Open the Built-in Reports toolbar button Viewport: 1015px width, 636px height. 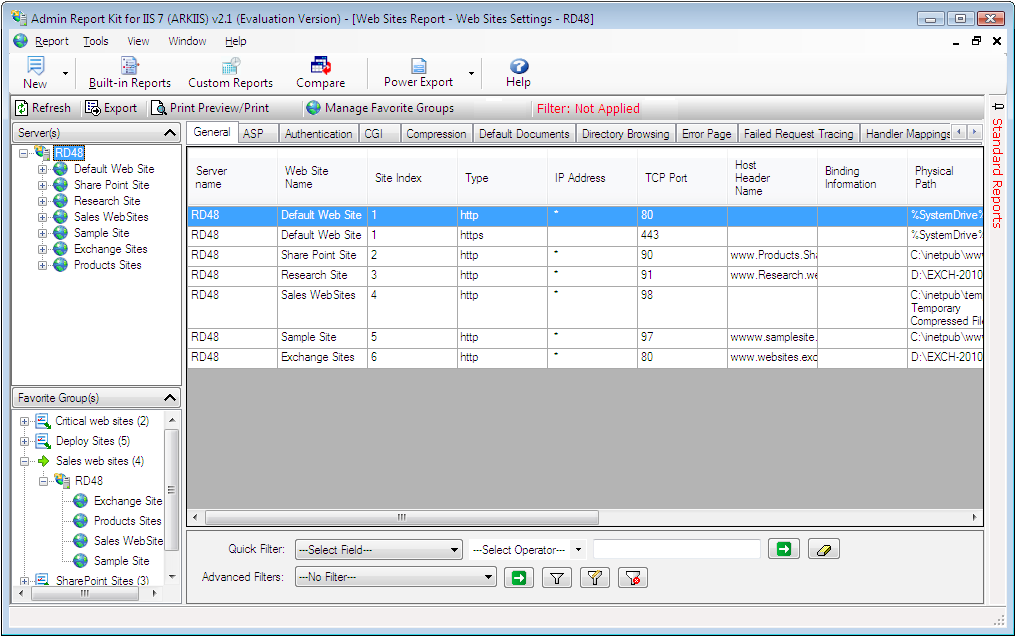(129, 73)
